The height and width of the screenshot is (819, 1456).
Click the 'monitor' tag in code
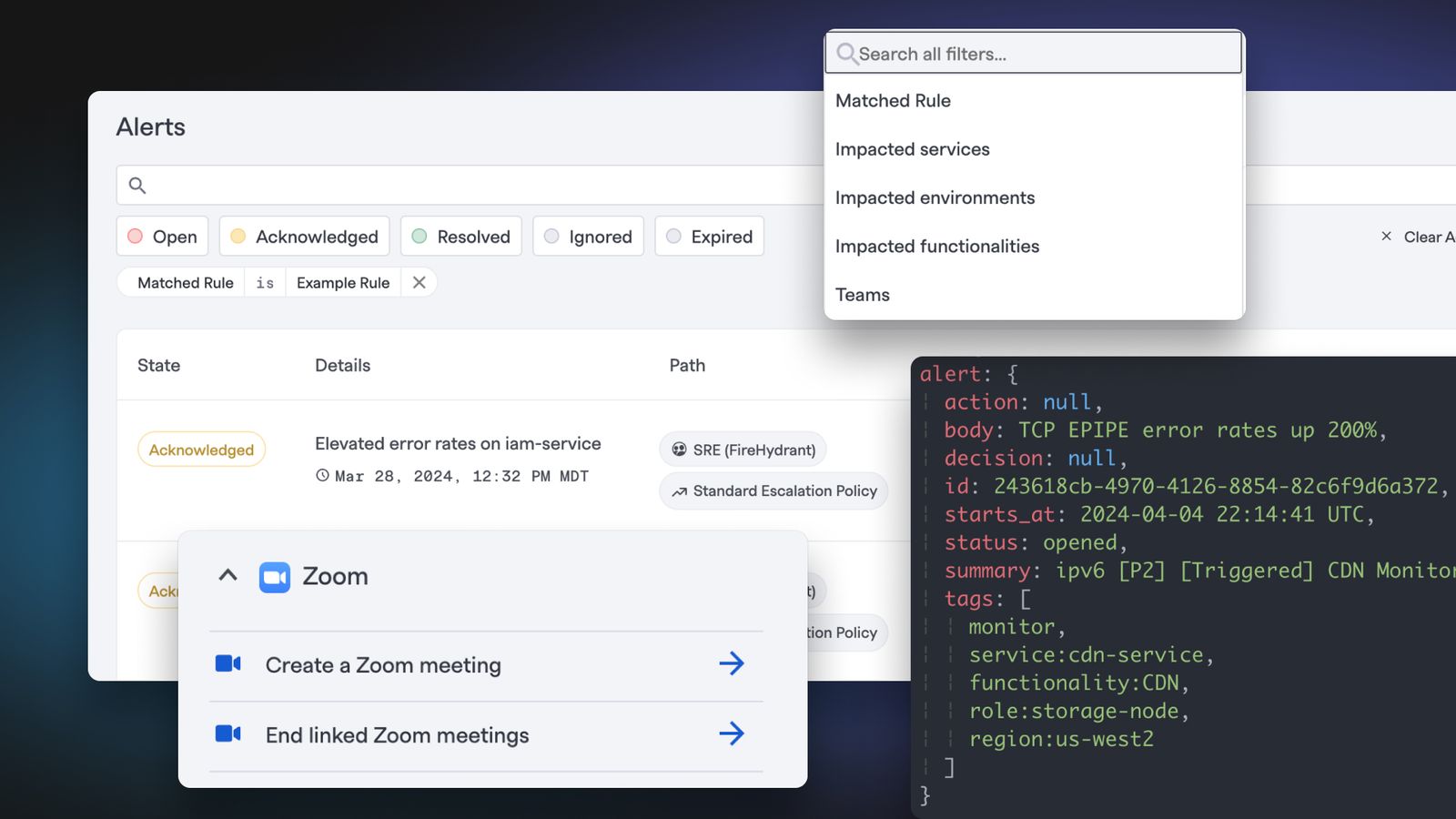tap(1016, 626)
